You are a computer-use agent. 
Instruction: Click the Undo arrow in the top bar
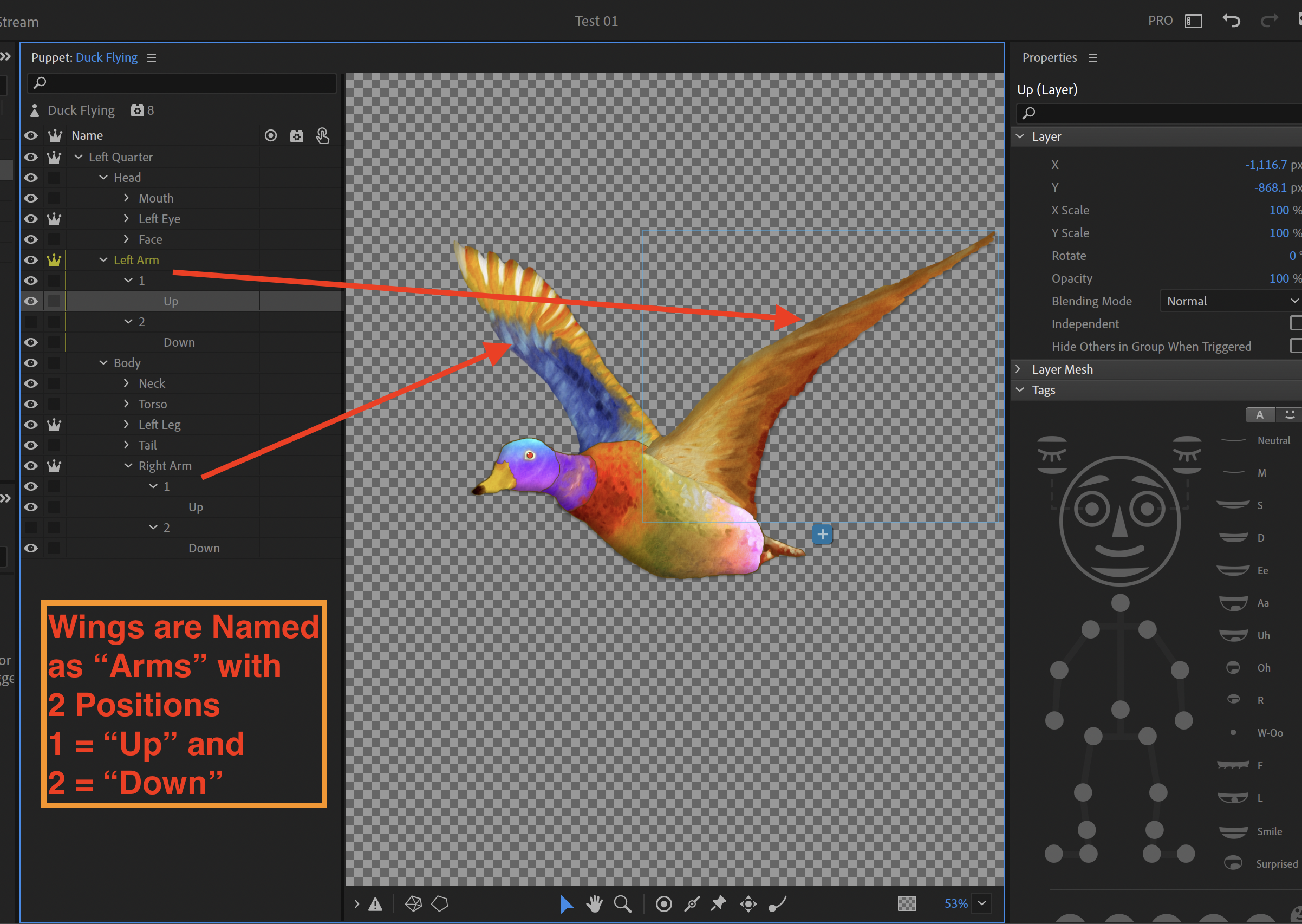(1232, 21)
